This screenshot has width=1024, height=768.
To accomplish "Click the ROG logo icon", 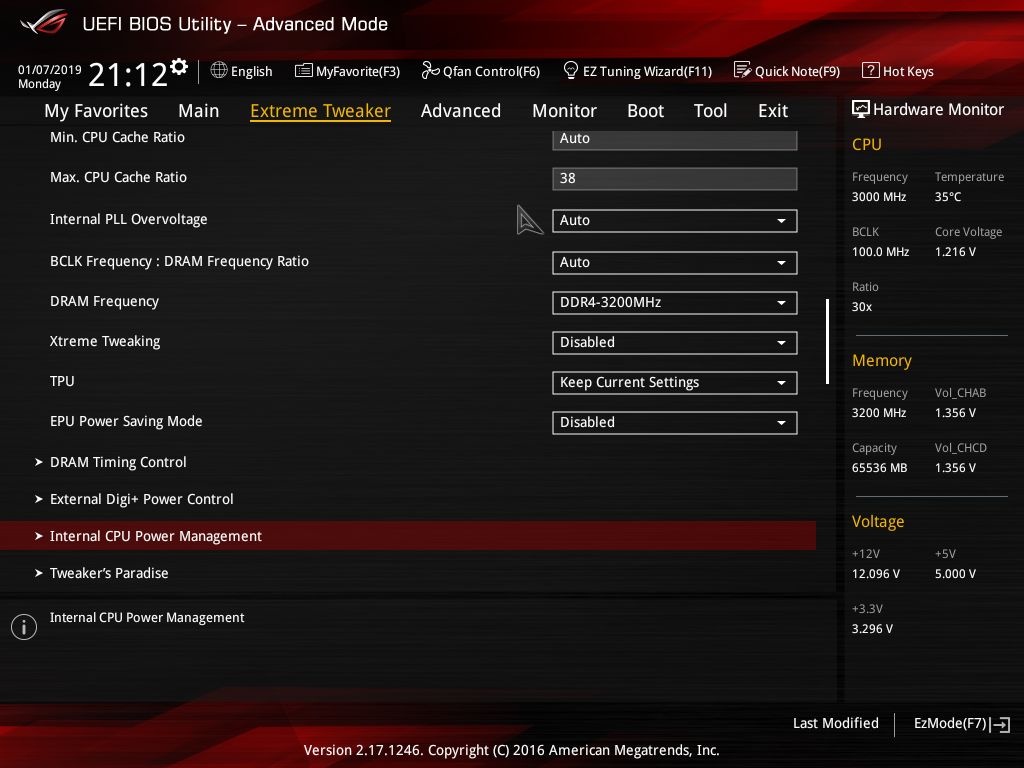I will tap(44, 22).
